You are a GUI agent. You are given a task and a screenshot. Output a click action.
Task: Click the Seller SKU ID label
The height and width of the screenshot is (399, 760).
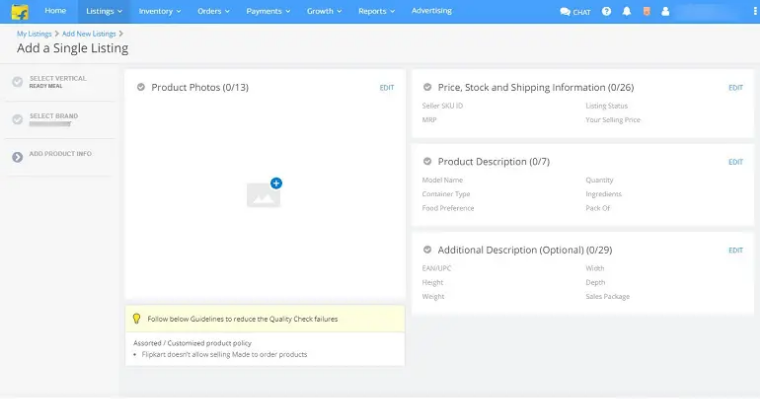(x=442, y=106)
